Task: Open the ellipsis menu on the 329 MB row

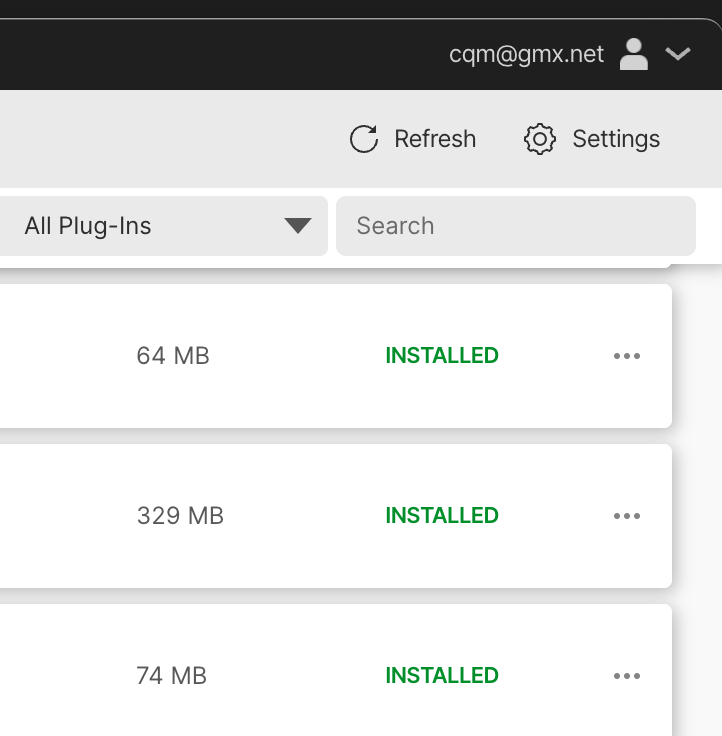Action: tap(627, 516)
